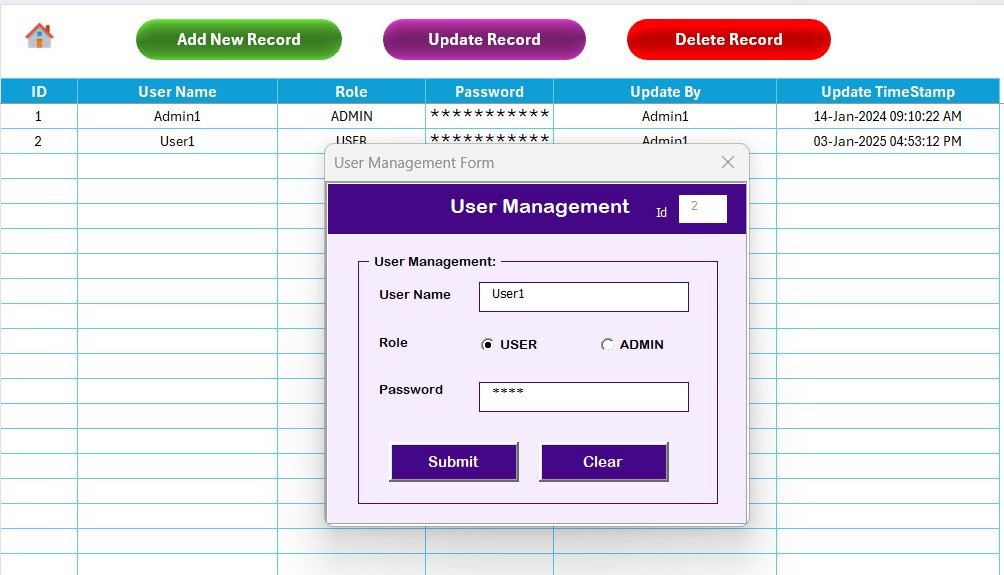This screenshot has height=575, width=1004.
Task: Click the red Delete Record button
Action: [x=729, y=40]
